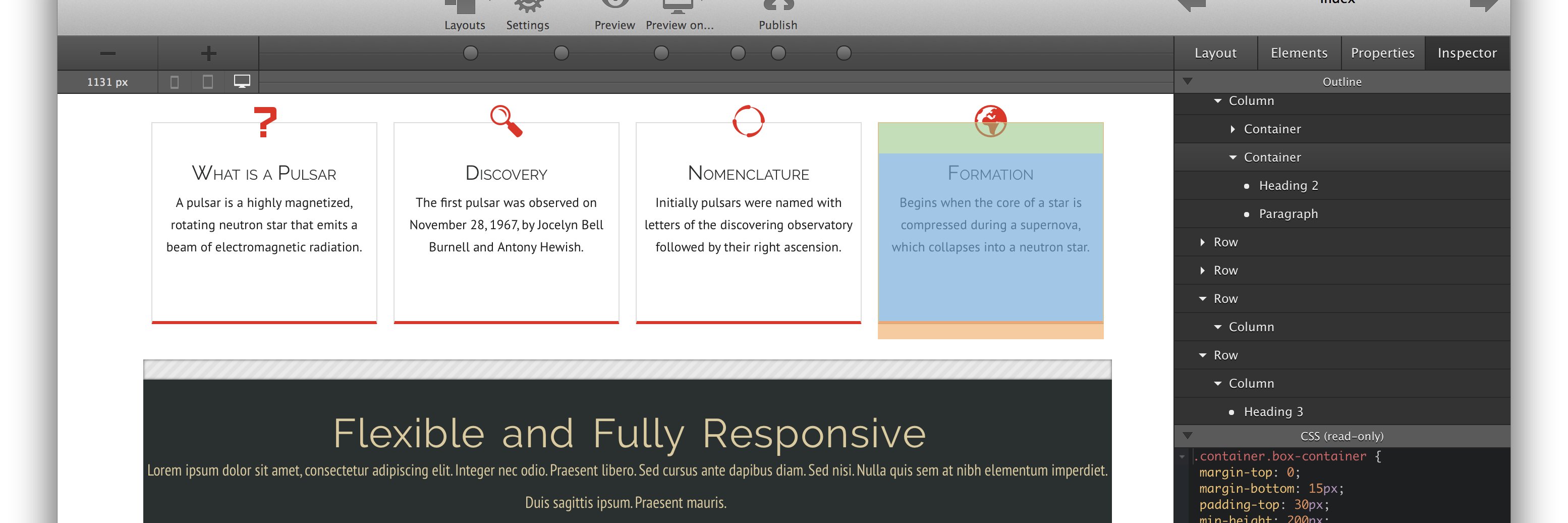Select Paragraph in the outline
The width and height of the screenshot is (1568, 523).
pos(1288,214)
